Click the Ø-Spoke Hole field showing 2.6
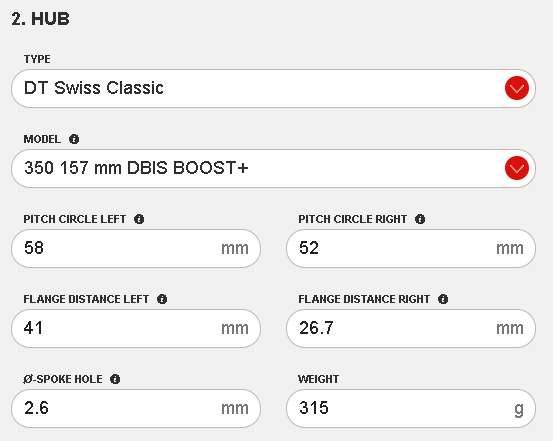This screenshot has width=553, height=441. pos(136,409)
